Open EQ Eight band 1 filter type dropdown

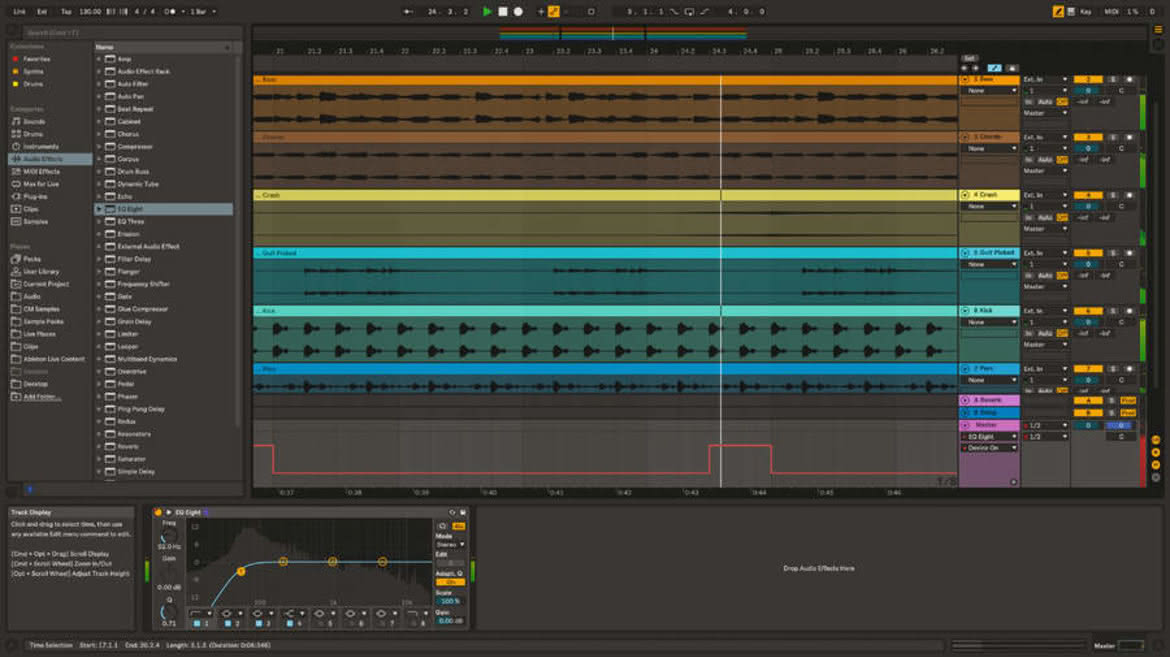[200, 613]
